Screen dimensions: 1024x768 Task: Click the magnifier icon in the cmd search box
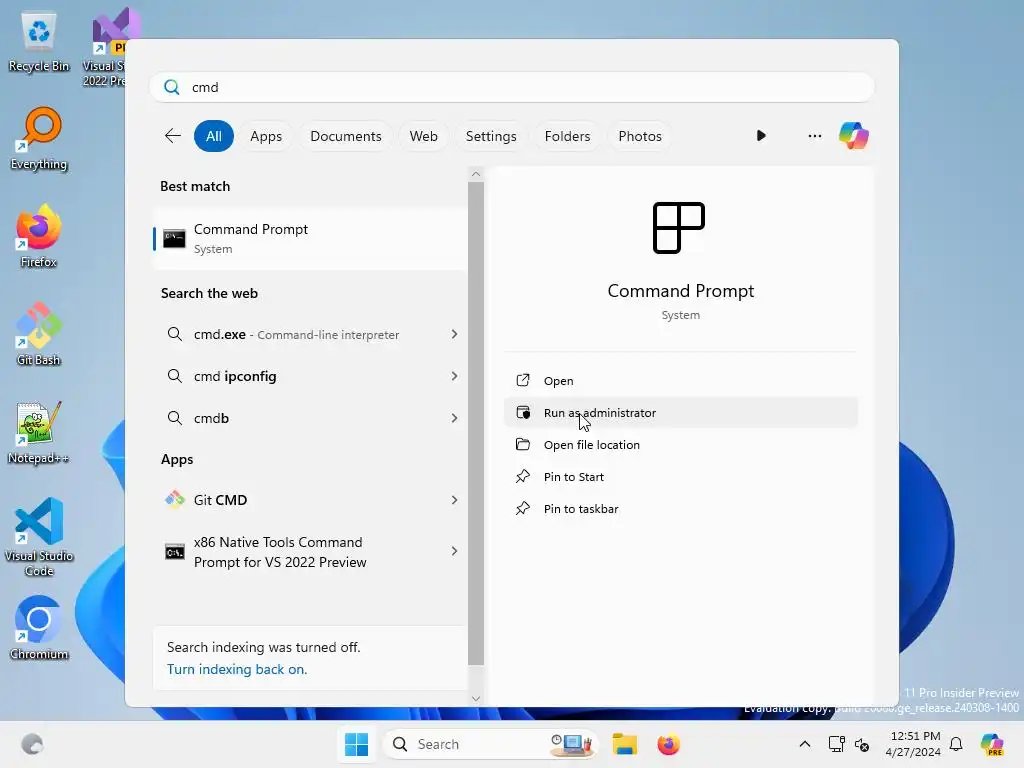click(172, 87)
